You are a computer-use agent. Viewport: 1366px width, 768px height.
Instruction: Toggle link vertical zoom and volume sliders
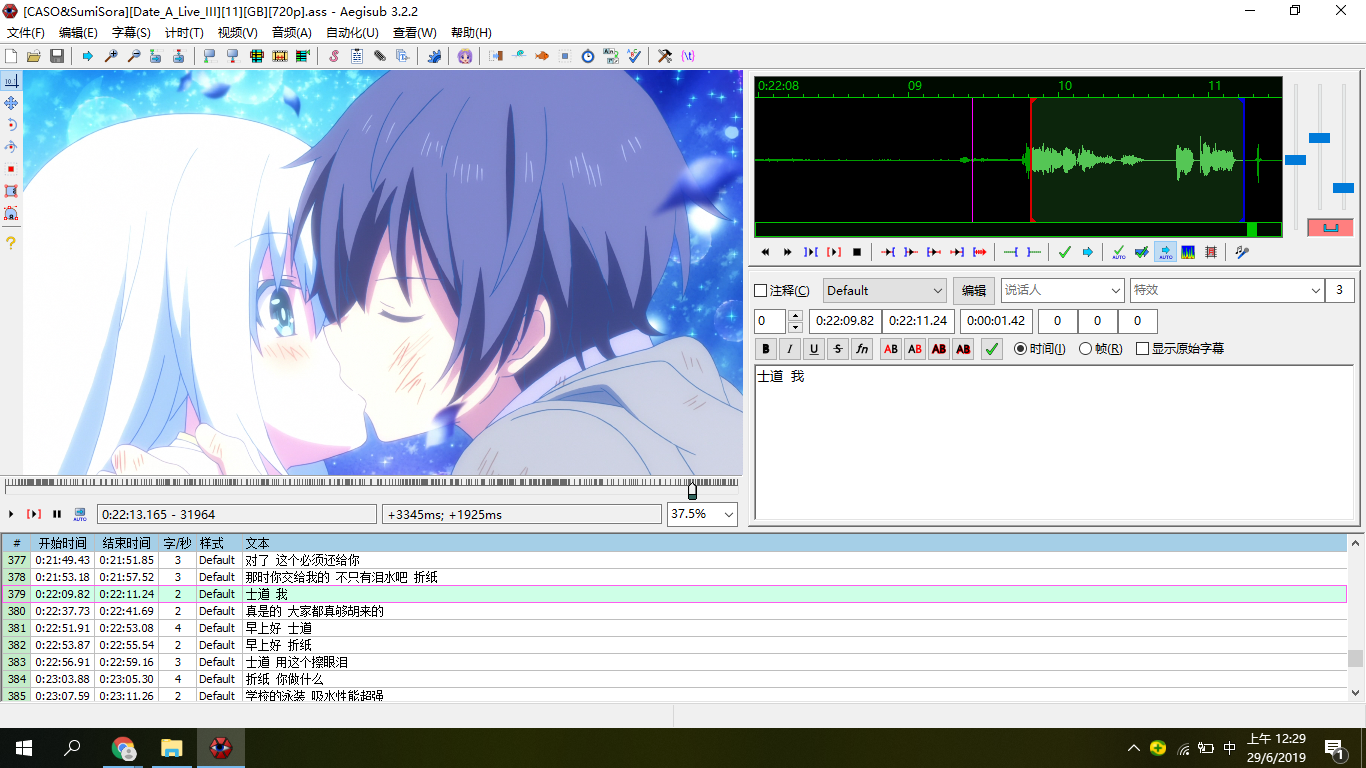coord(1330,227)
